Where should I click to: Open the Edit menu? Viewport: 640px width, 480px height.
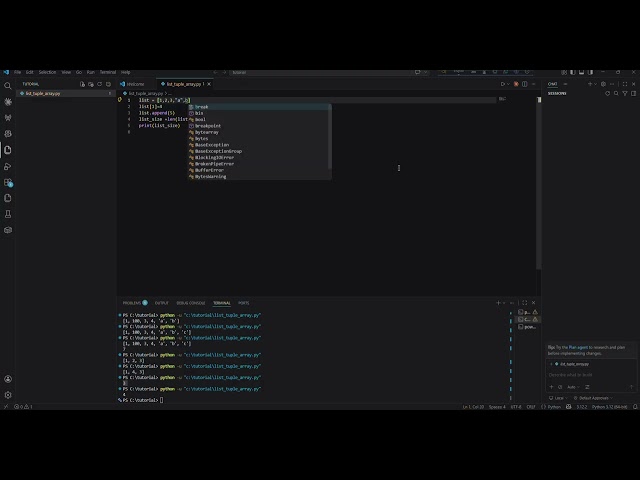point(30,72)
